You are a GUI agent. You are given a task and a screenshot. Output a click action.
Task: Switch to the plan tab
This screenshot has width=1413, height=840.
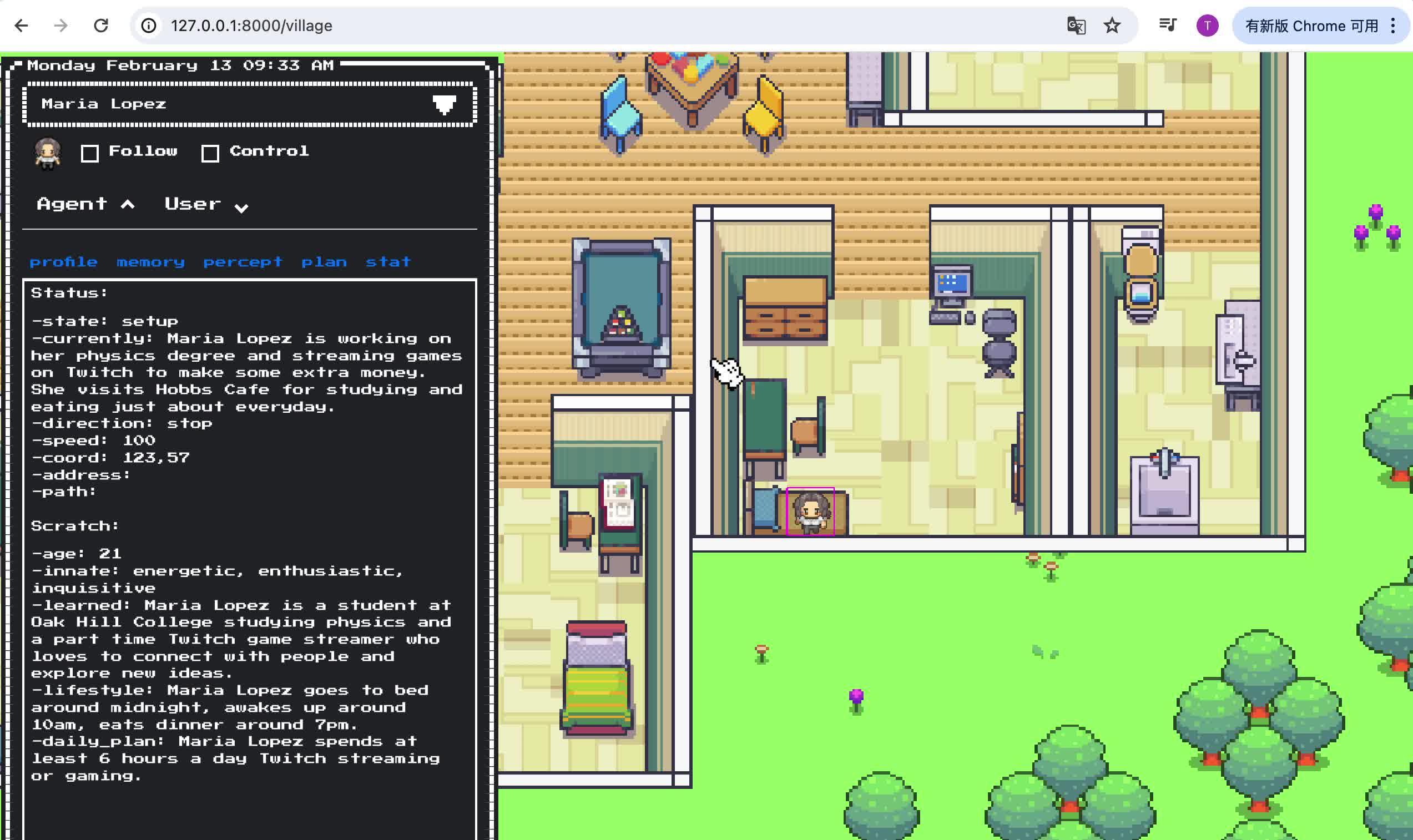coord(324,262)
